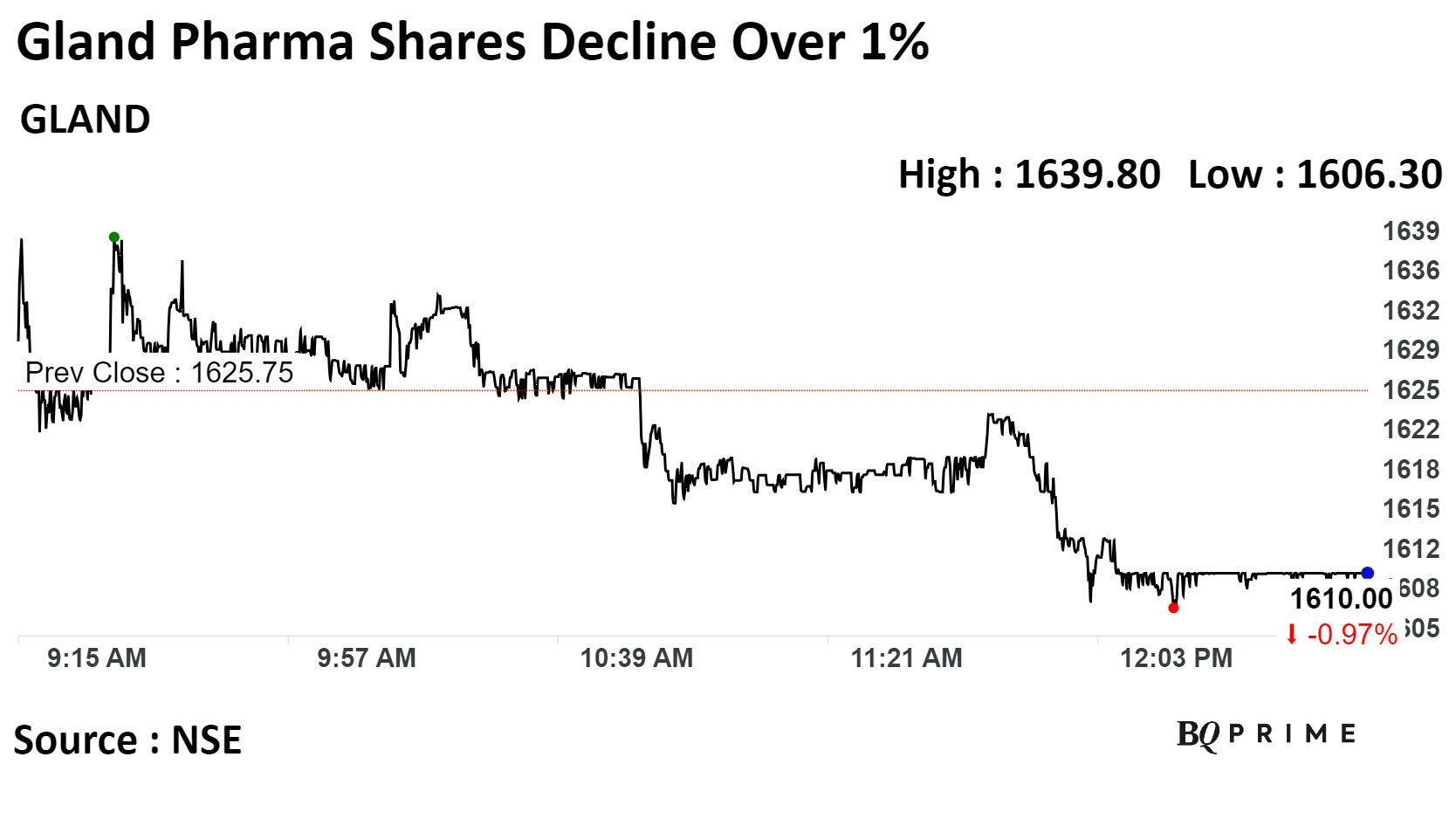
Task: Select the 12:03 PM time axis label
Action: (x=1176, y=657)
